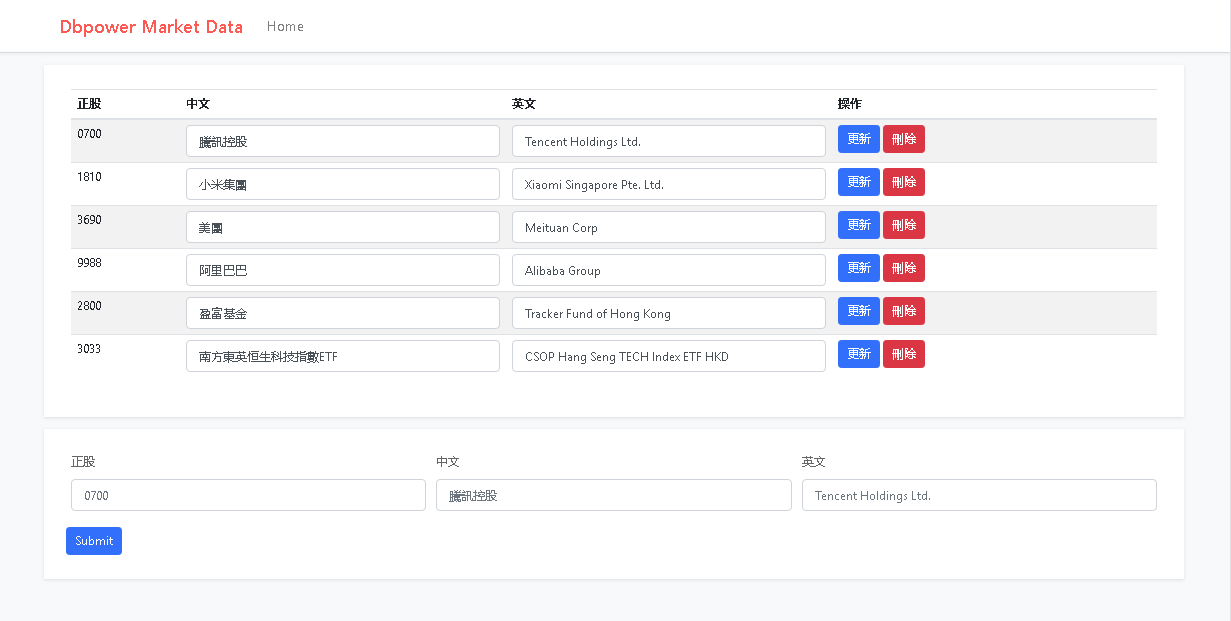The width and height of the screenshot is (1231, 621).
Task: Focus the bottom form 英文 name input
Action: [x=979, y=495]
